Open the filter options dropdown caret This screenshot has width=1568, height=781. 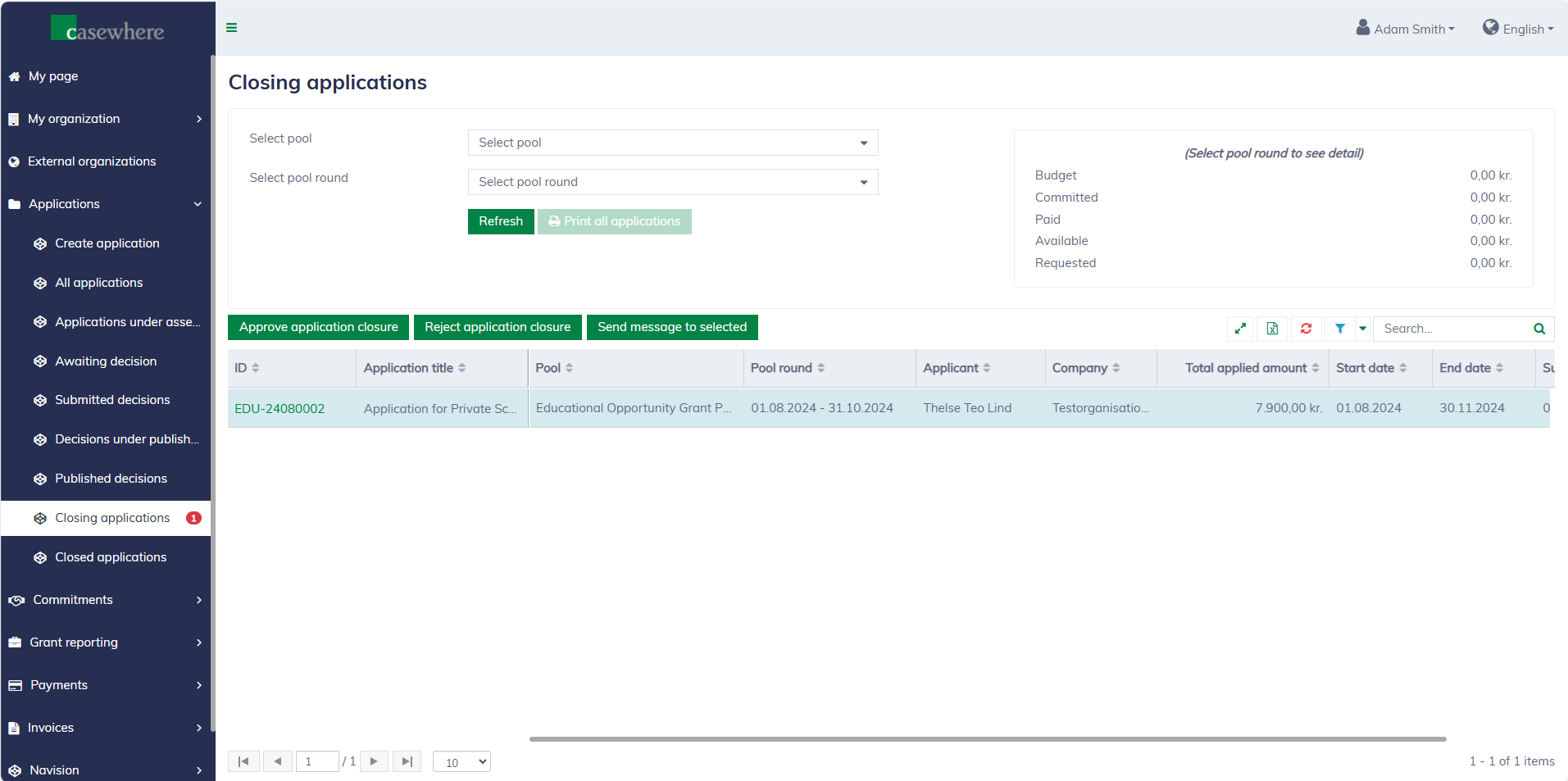tap(1362, 329)
